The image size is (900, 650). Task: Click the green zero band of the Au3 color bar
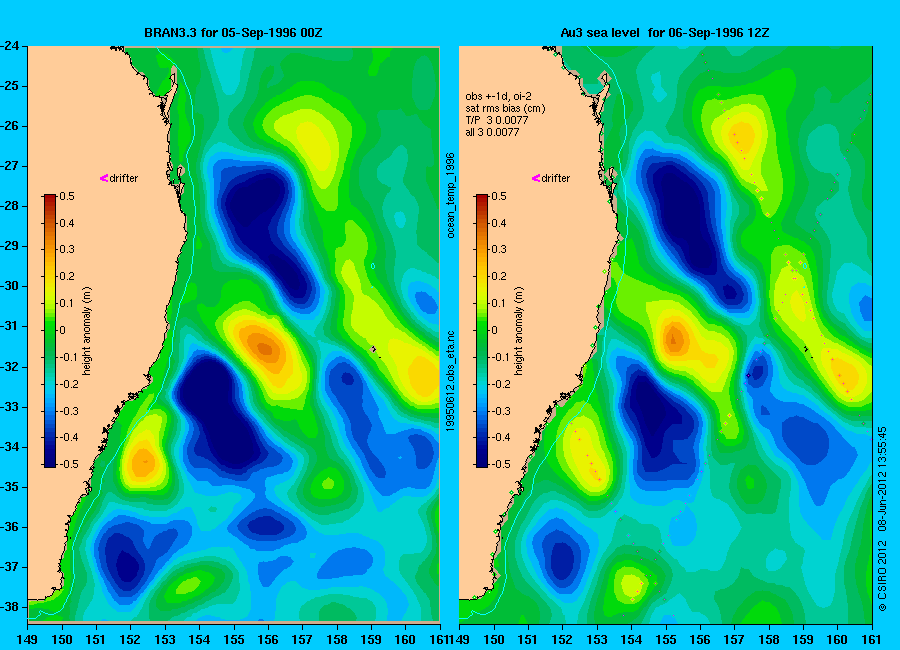[482, 331]
